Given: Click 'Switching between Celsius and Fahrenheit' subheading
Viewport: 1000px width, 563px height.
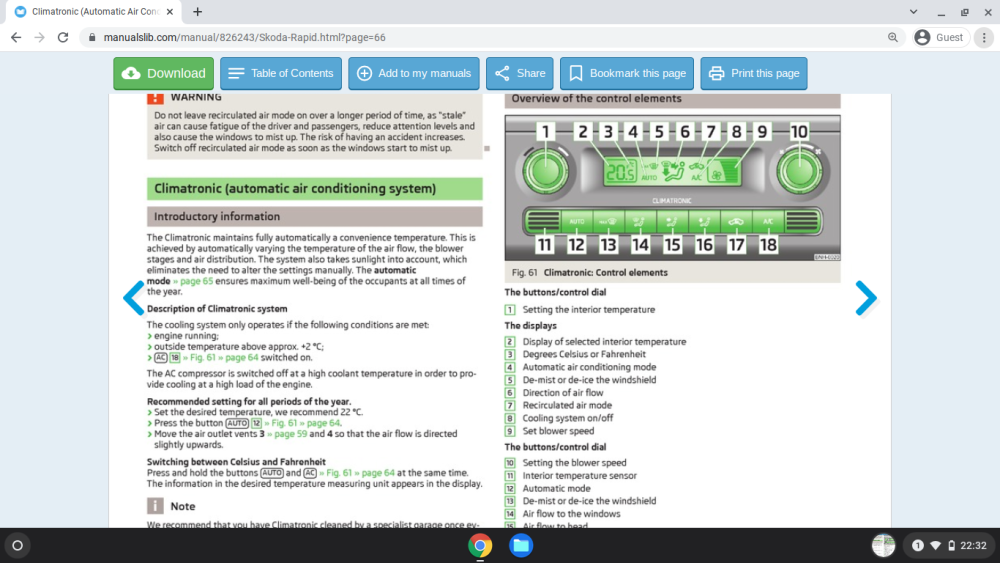Looking at the screenshot, I should [236, 462].
